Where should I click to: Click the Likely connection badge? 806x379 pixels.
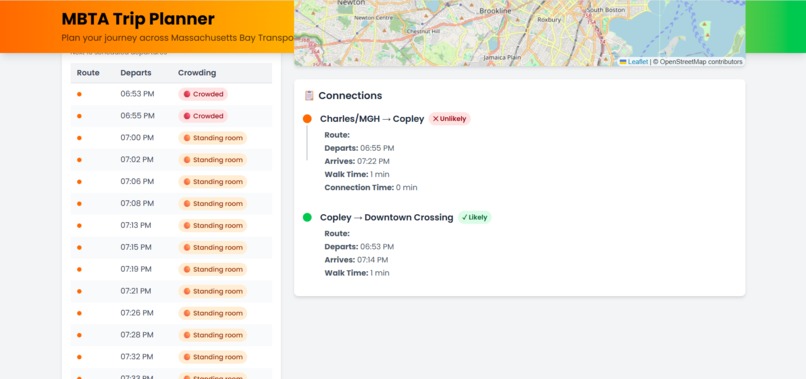(x=474, y=218)
